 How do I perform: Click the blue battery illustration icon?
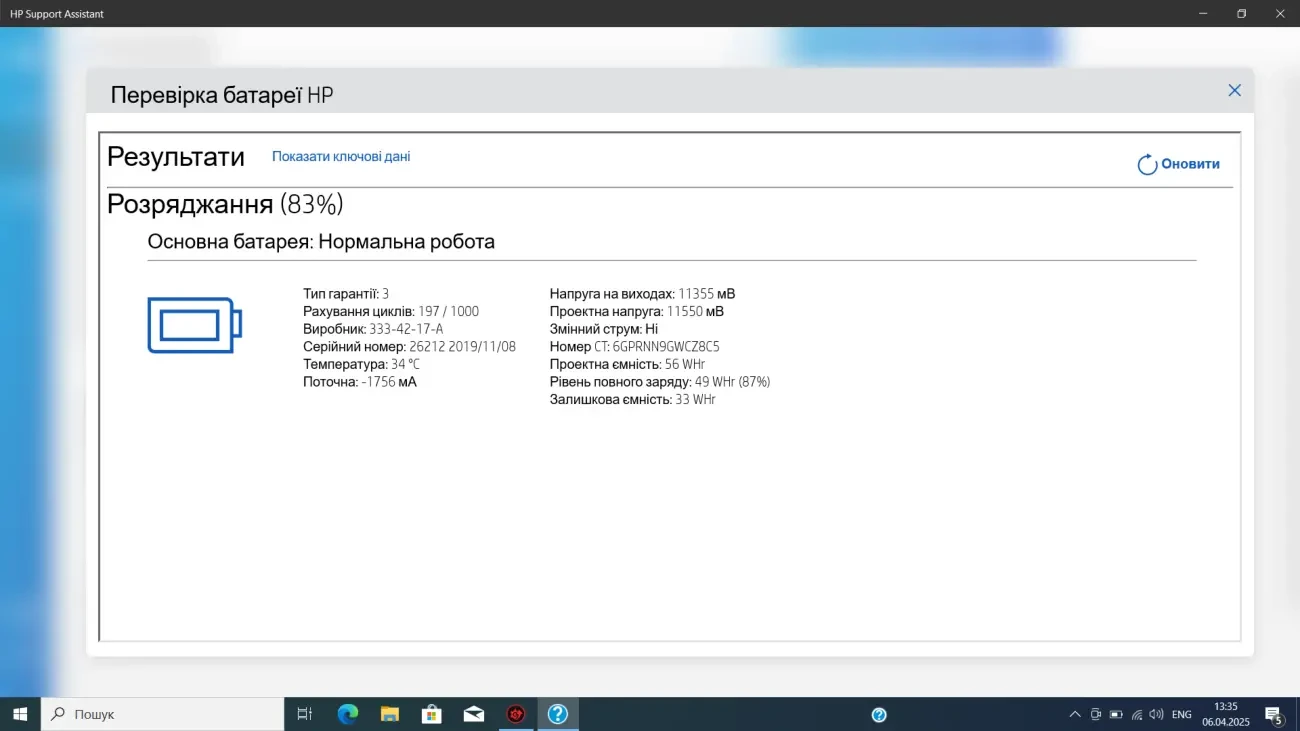tap(194, 324)
